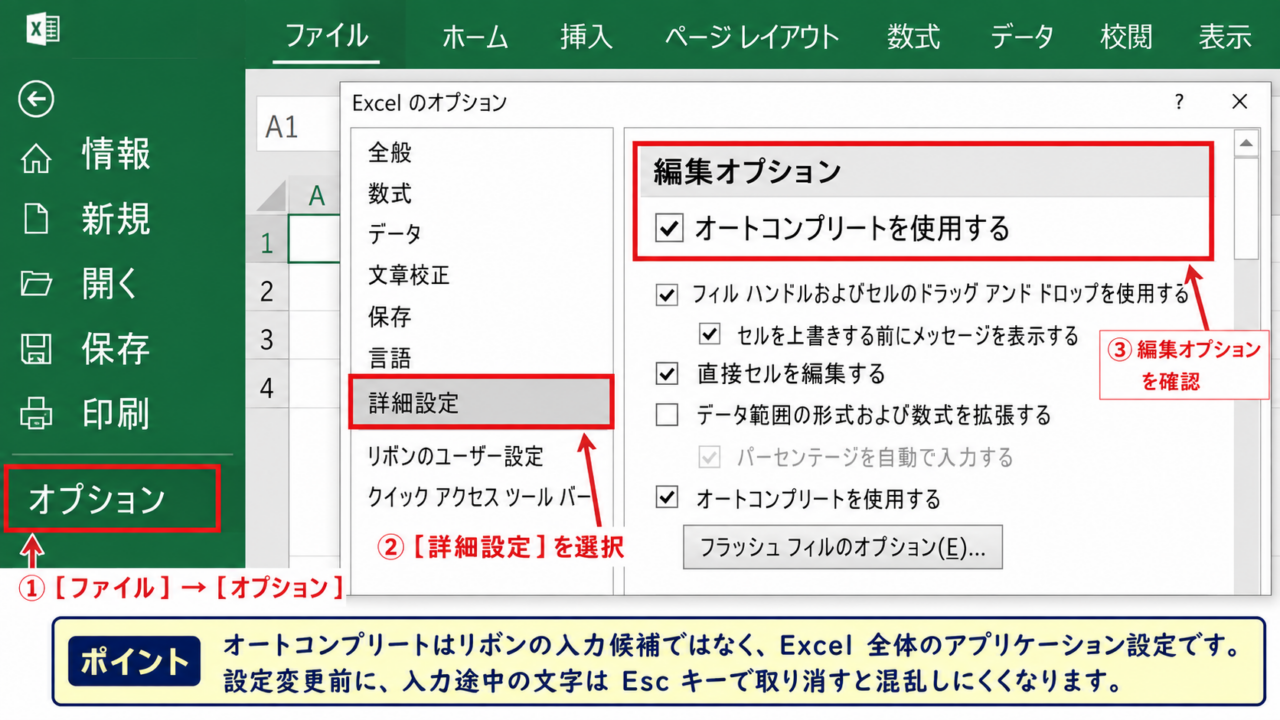Select row 1 header in worksheet

[x=266, y=240]
